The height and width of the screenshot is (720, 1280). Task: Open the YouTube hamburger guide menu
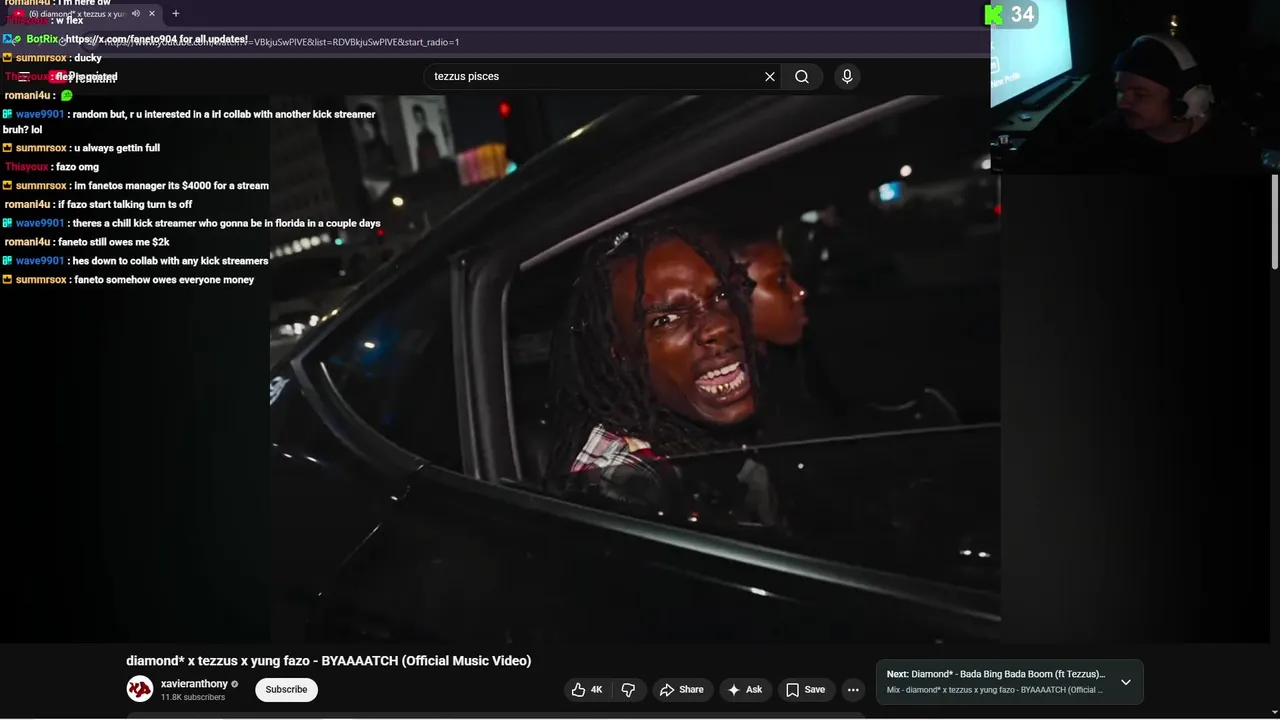point(22,76)
